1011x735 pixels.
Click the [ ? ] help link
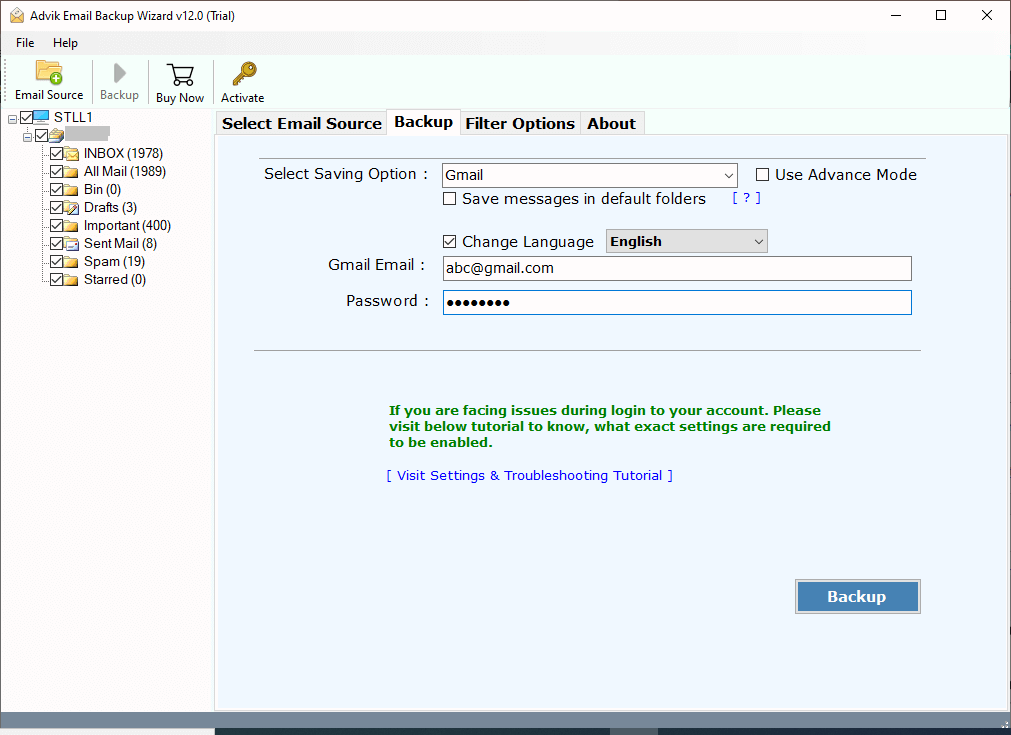747,198
